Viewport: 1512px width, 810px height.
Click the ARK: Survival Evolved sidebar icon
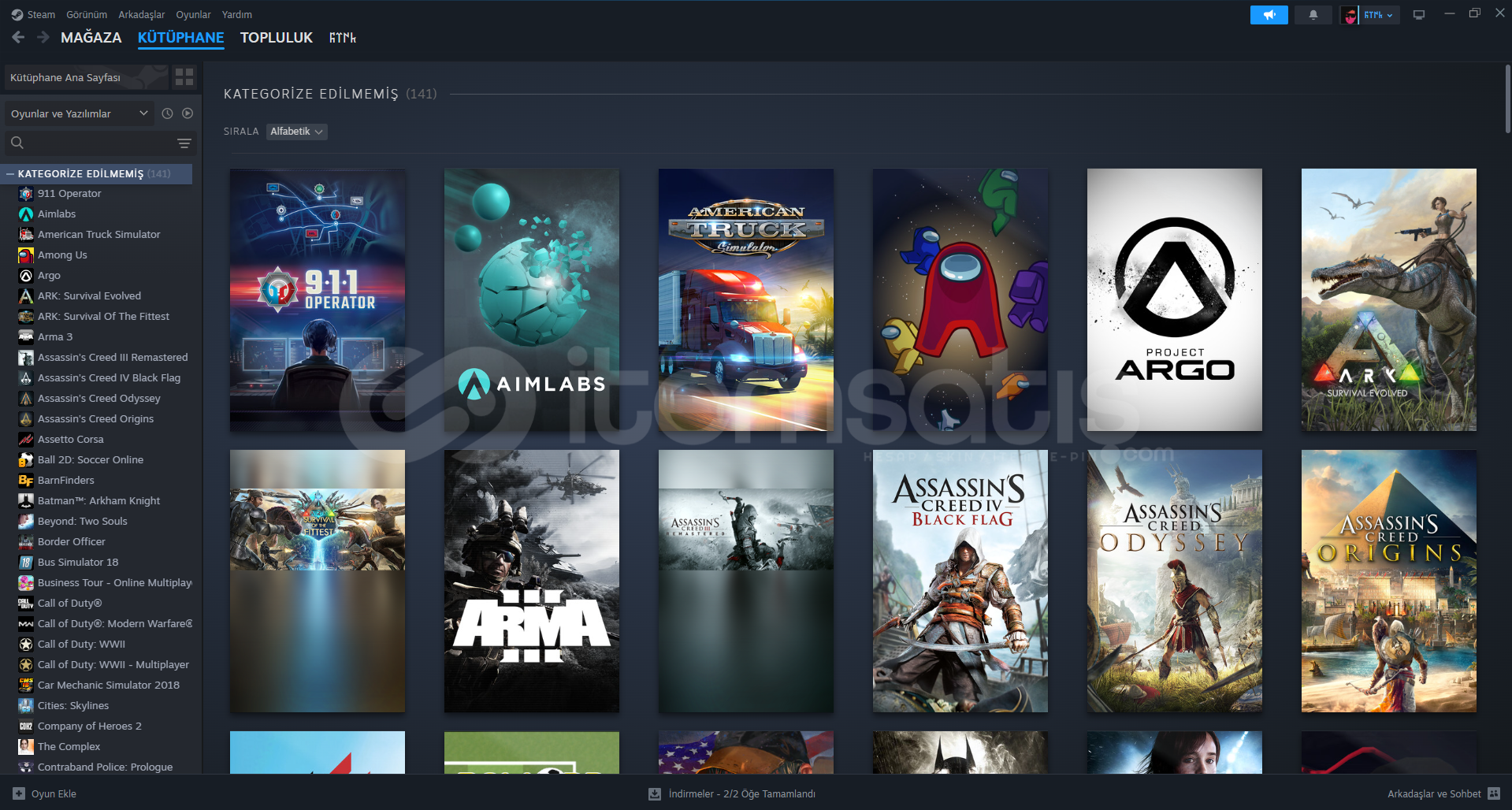pyautogui.click(x=26, y=296)
